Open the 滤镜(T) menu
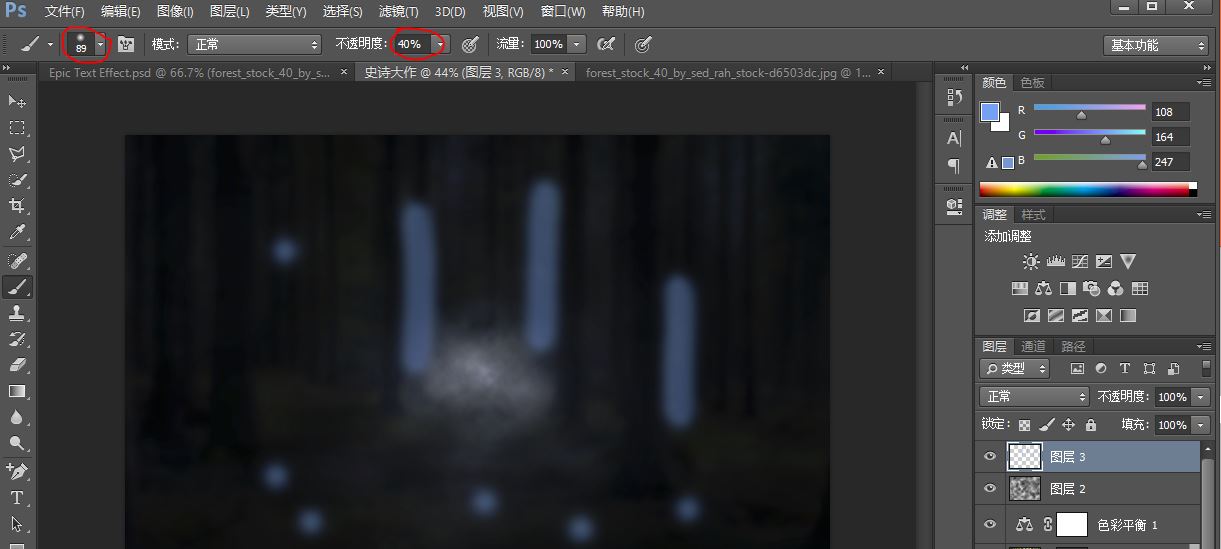 pos(399,12)
